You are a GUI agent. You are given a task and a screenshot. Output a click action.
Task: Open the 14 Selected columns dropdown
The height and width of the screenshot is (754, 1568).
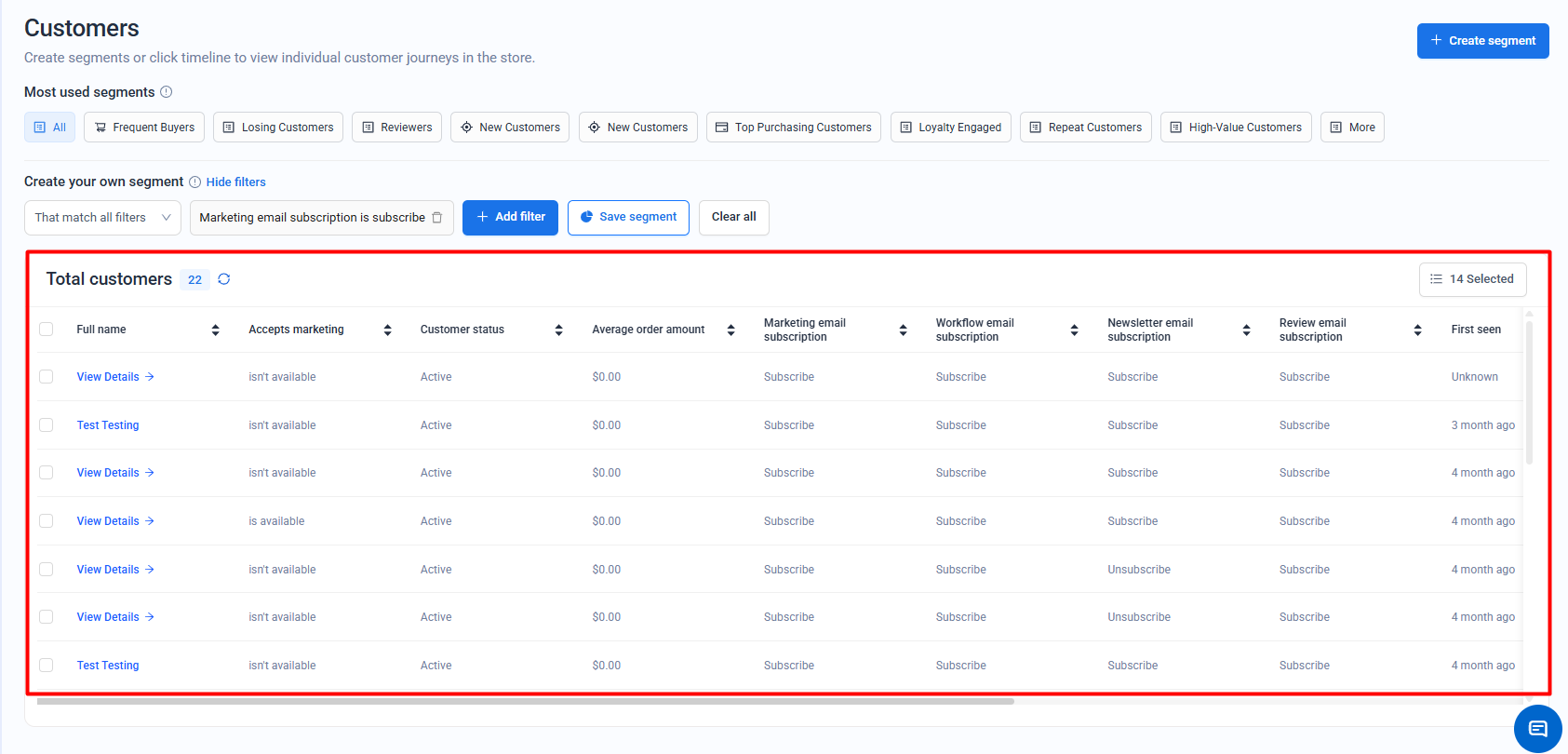(1472, 279)
